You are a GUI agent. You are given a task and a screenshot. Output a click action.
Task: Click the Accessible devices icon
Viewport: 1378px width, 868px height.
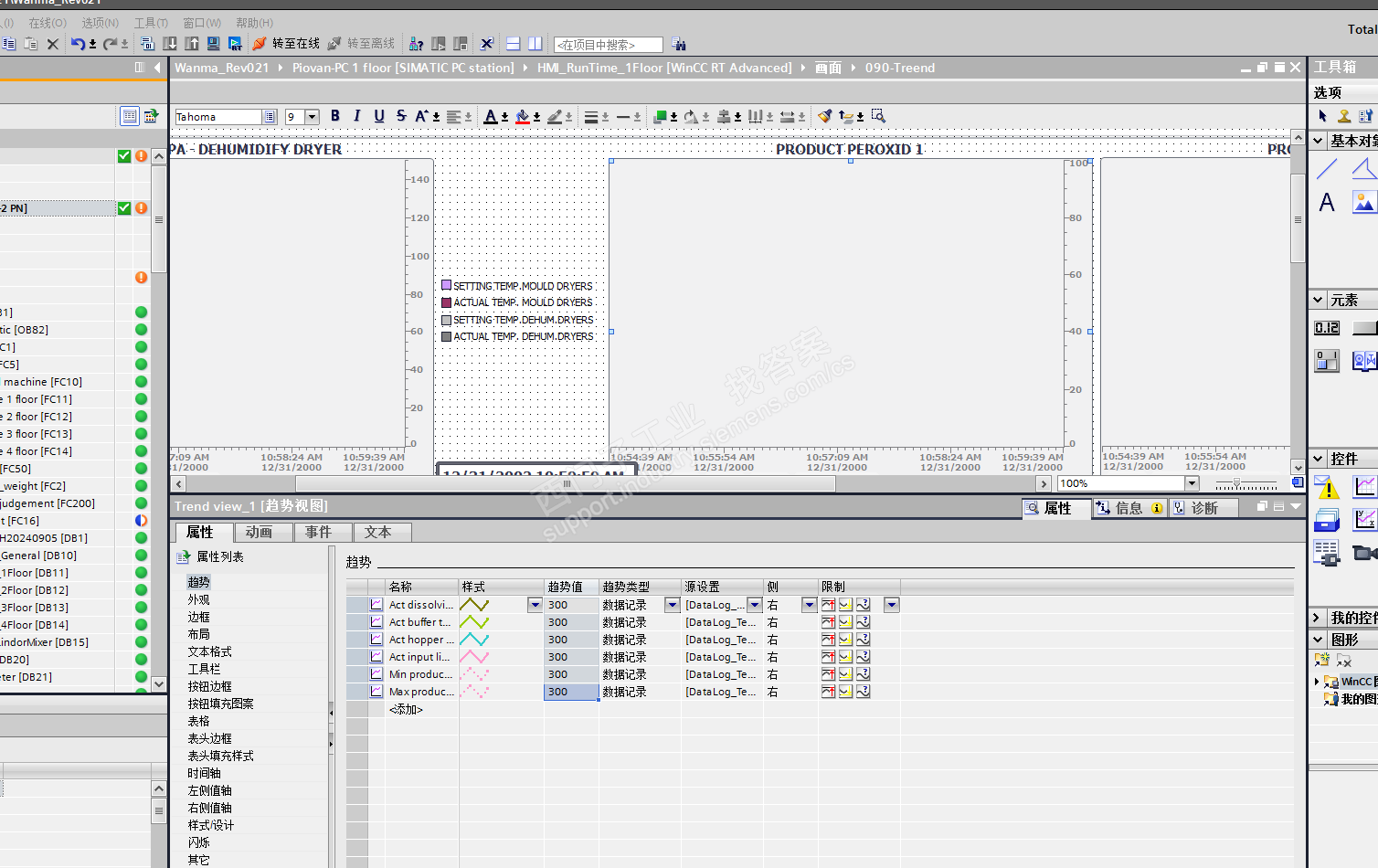click(416, 44)
